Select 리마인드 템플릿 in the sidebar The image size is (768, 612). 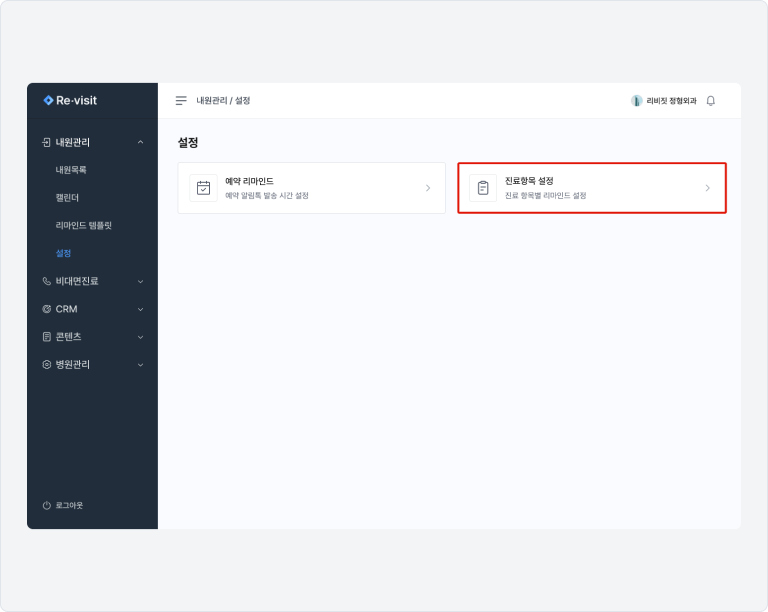83,226
